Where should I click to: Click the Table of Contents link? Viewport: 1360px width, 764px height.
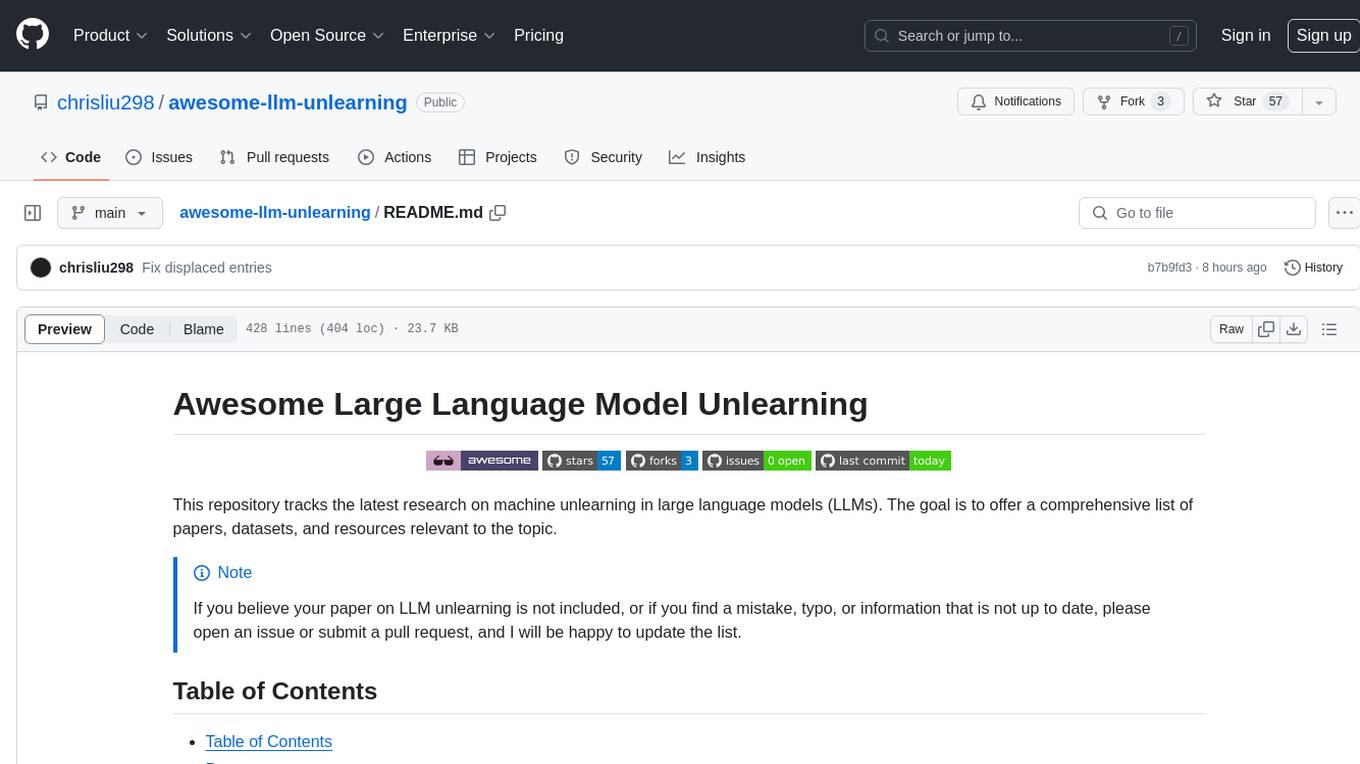[268, 741]
